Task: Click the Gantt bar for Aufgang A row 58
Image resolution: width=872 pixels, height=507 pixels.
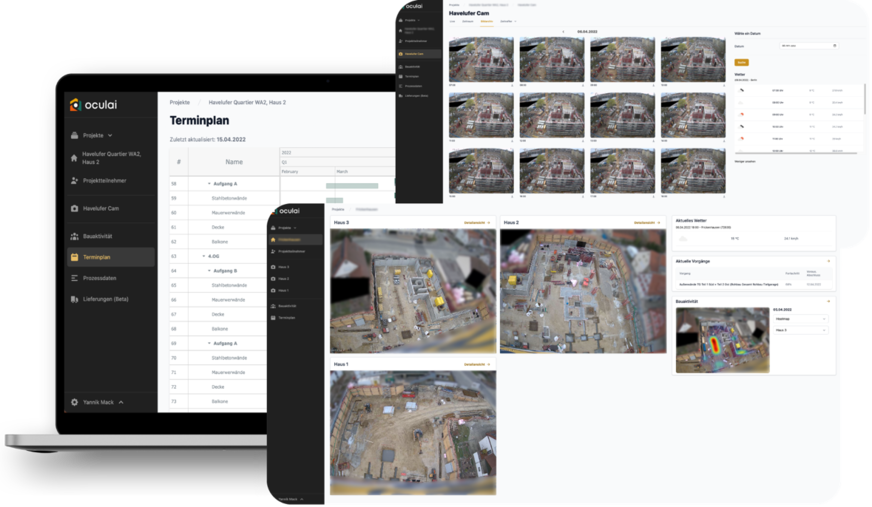Action: (352, 186)
